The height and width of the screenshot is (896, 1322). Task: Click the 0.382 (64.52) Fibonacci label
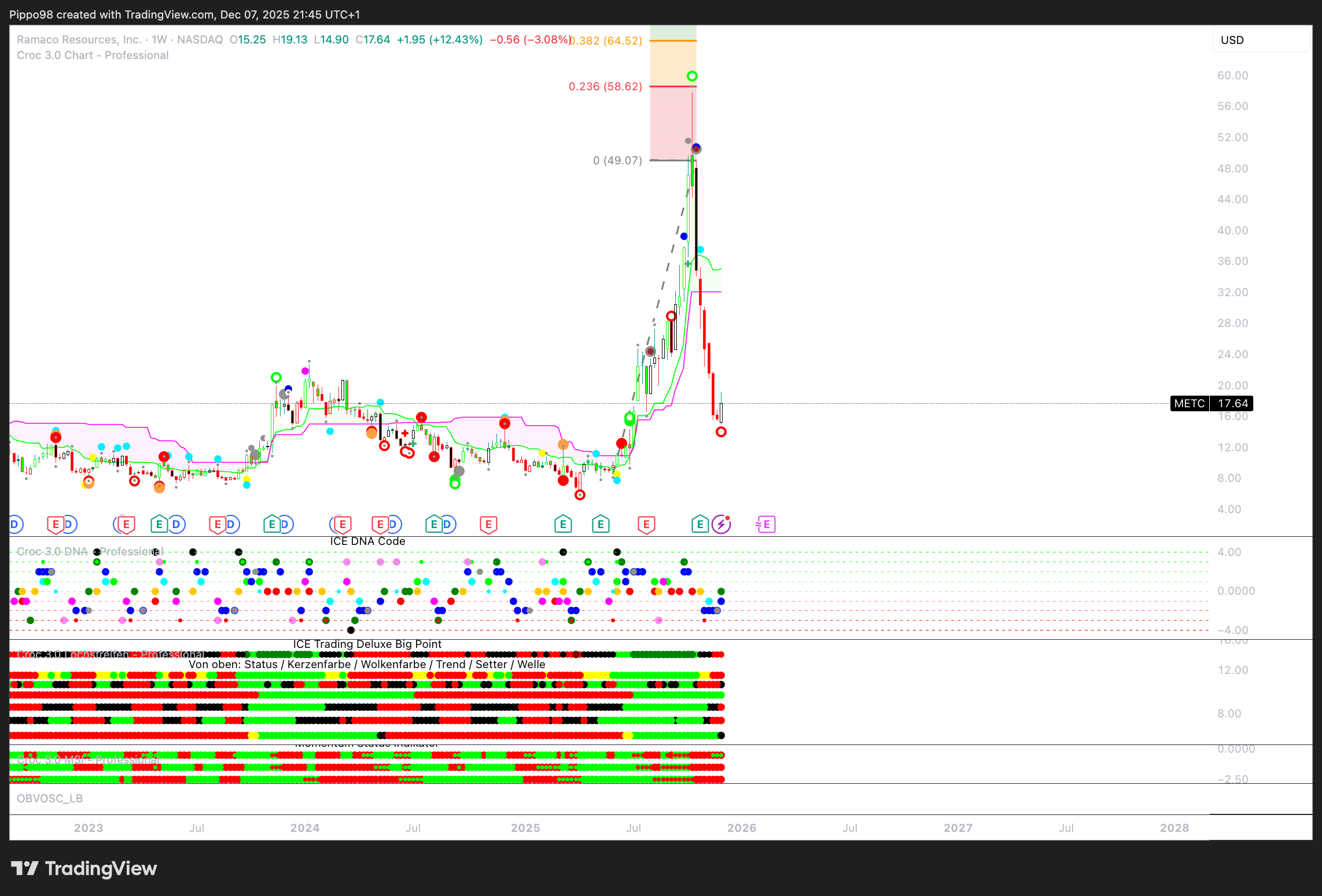pyautogui.click(x=606, y=40)
